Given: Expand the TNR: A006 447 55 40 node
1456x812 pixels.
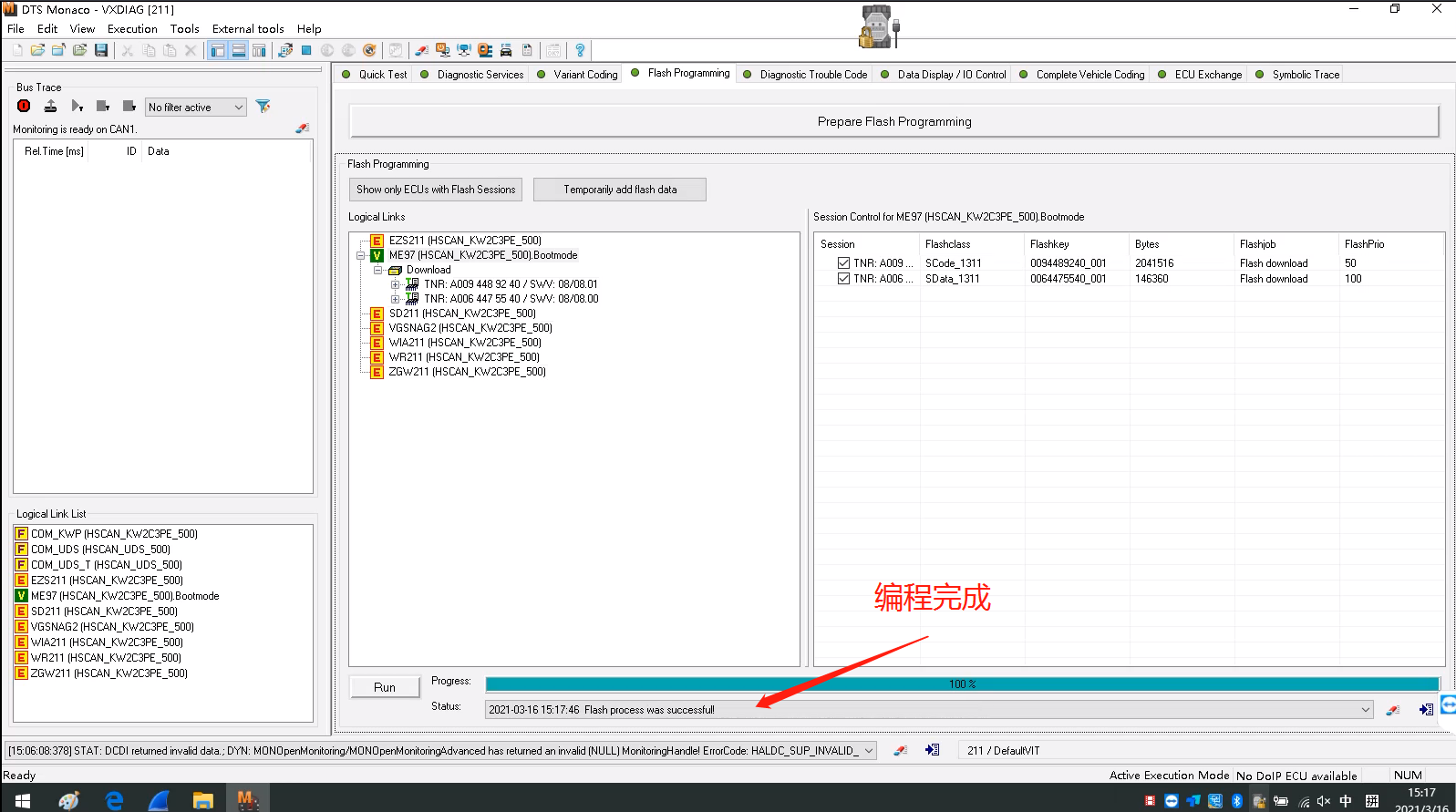Looking at the screenshot, I should [x=396, y=300].
